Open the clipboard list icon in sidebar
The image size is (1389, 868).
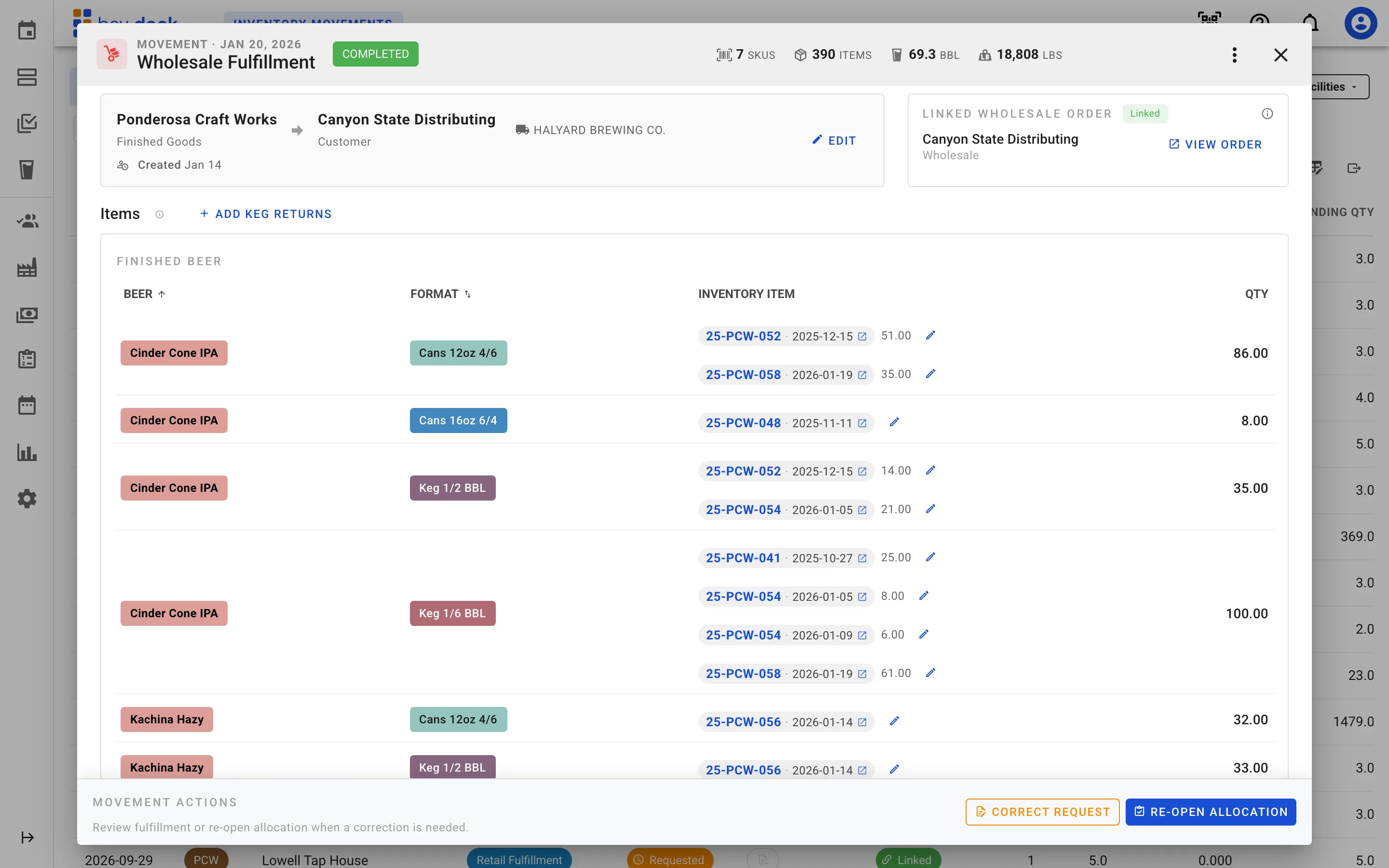27,359
